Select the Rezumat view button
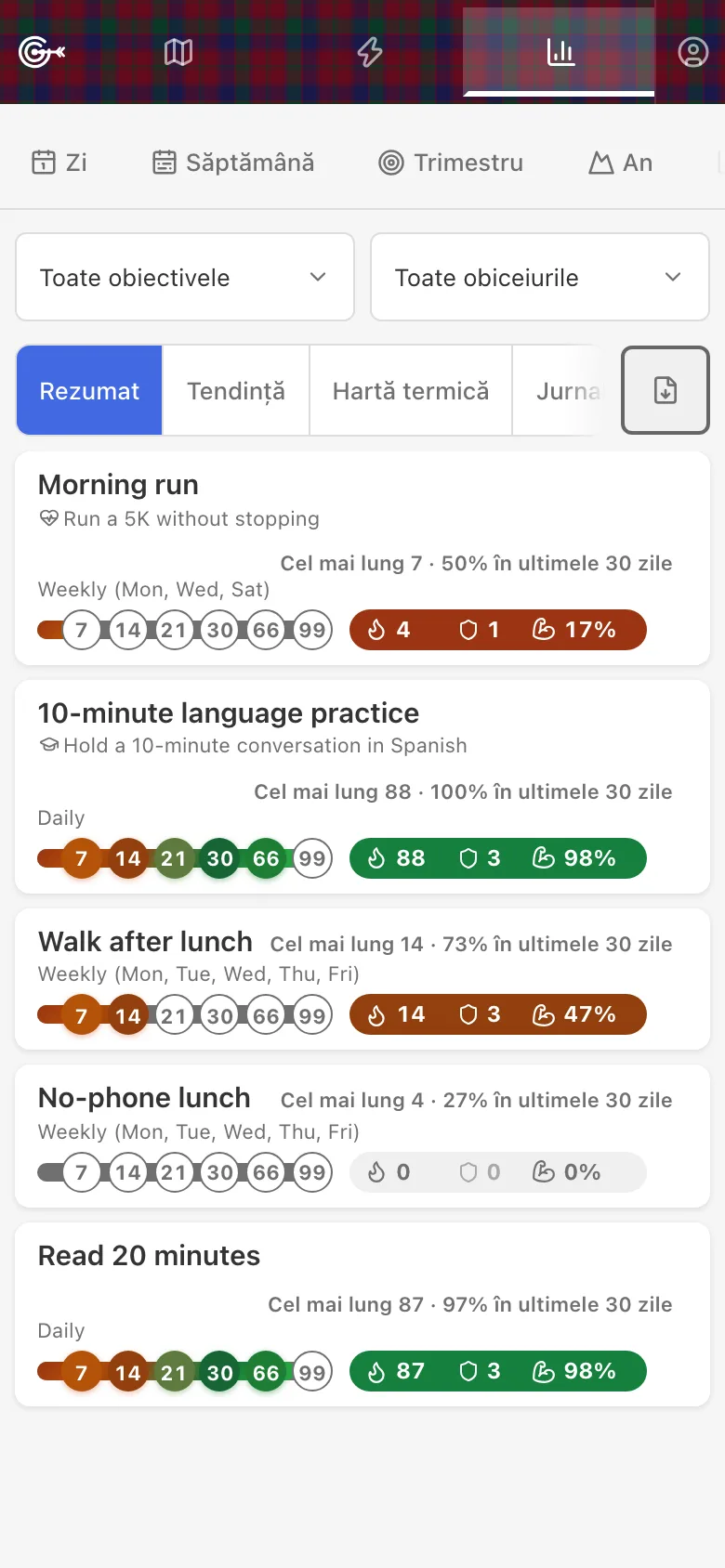This screenshot has width=725, height=1568. click(89, 390)
